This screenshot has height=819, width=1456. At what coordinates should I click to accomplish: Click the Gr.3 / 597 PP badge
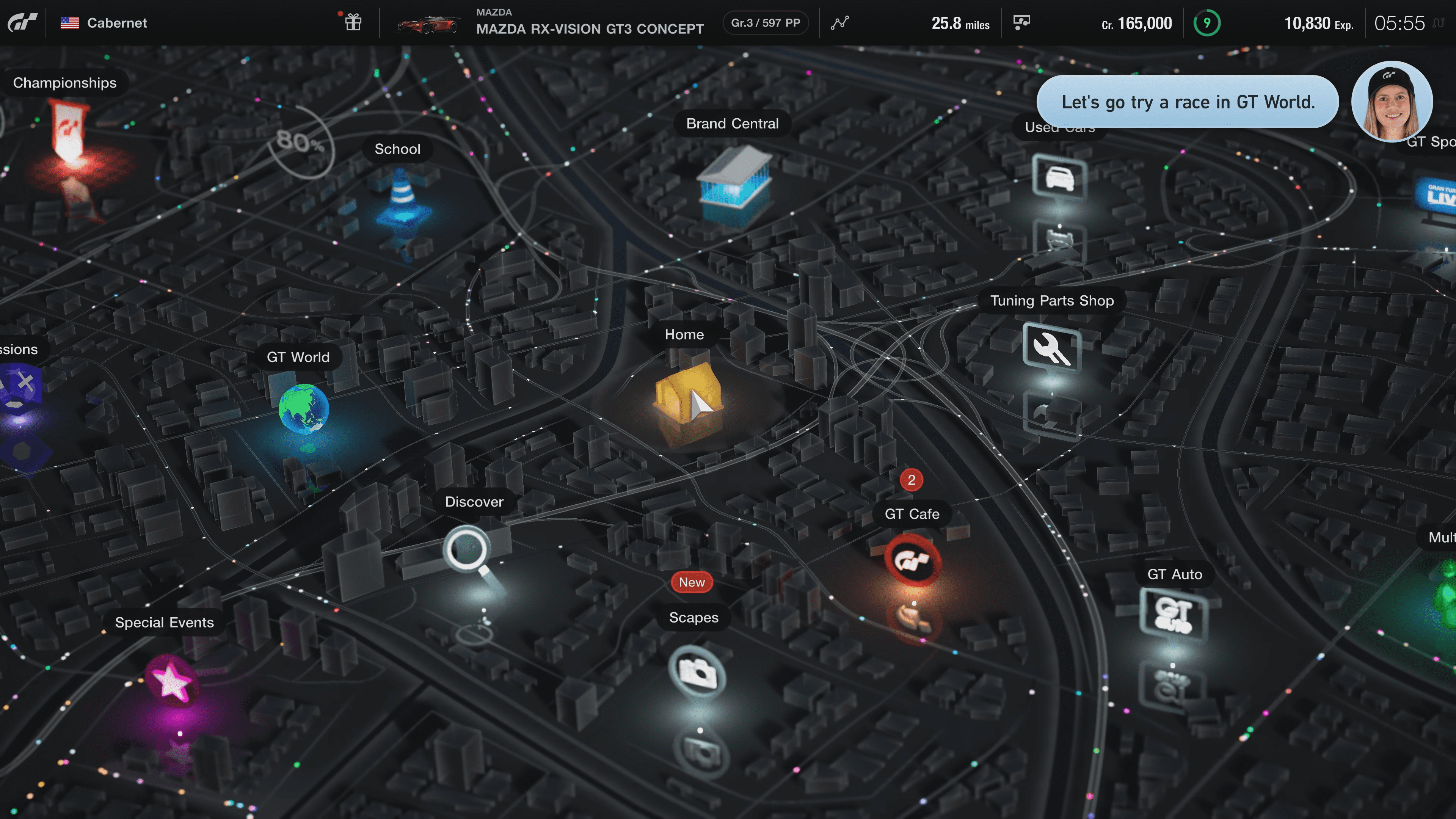(x=765, y=23)
